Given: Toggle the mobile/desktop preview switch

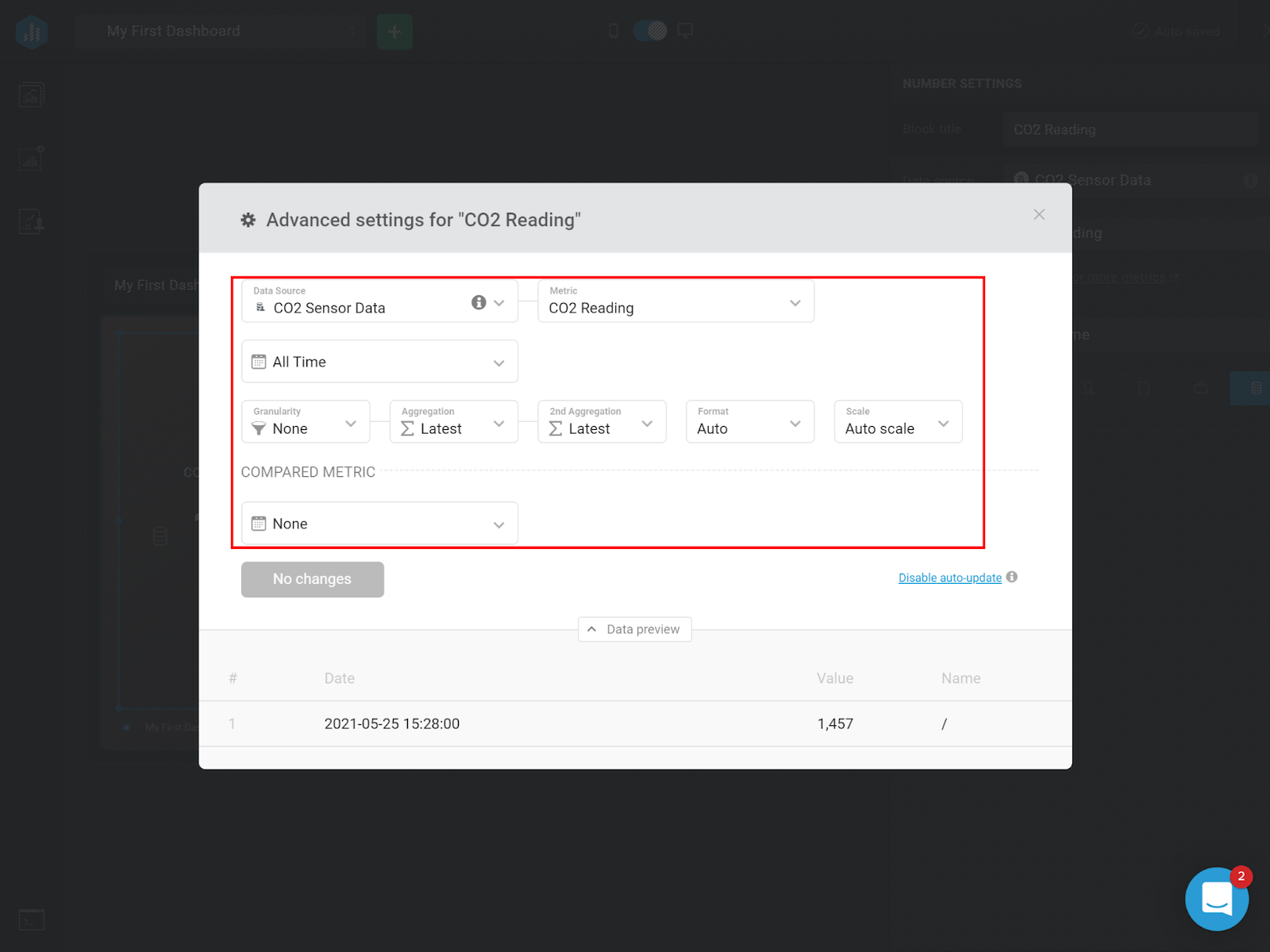Looking at the screenshot, I should [x=650, y=29].
